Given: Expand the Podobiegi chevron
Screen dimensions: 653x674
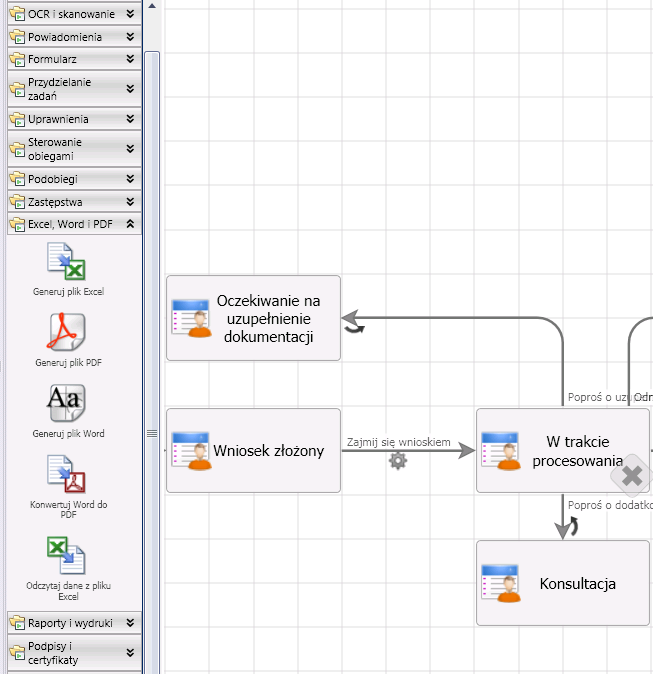Looking at the screenshot, I should point(130,179).
